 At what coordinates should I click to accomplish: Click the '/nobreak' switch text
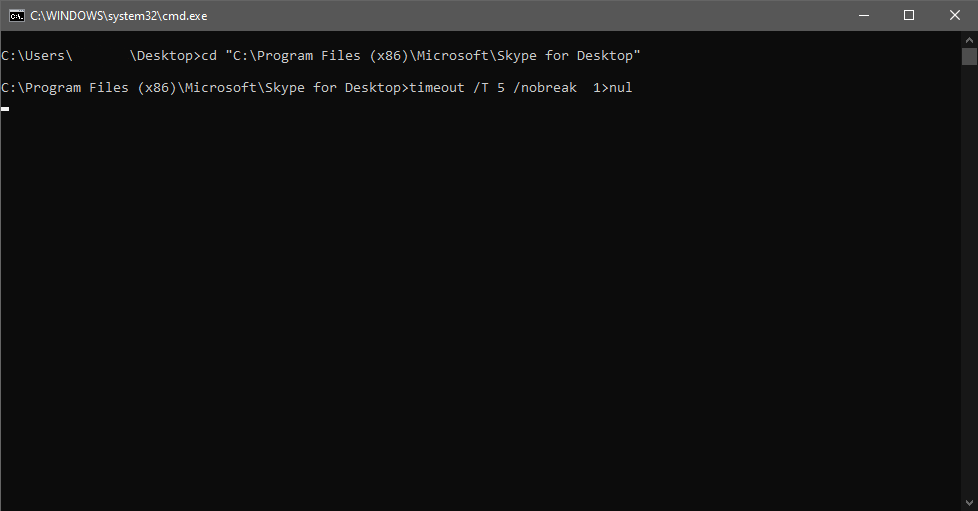545,88
